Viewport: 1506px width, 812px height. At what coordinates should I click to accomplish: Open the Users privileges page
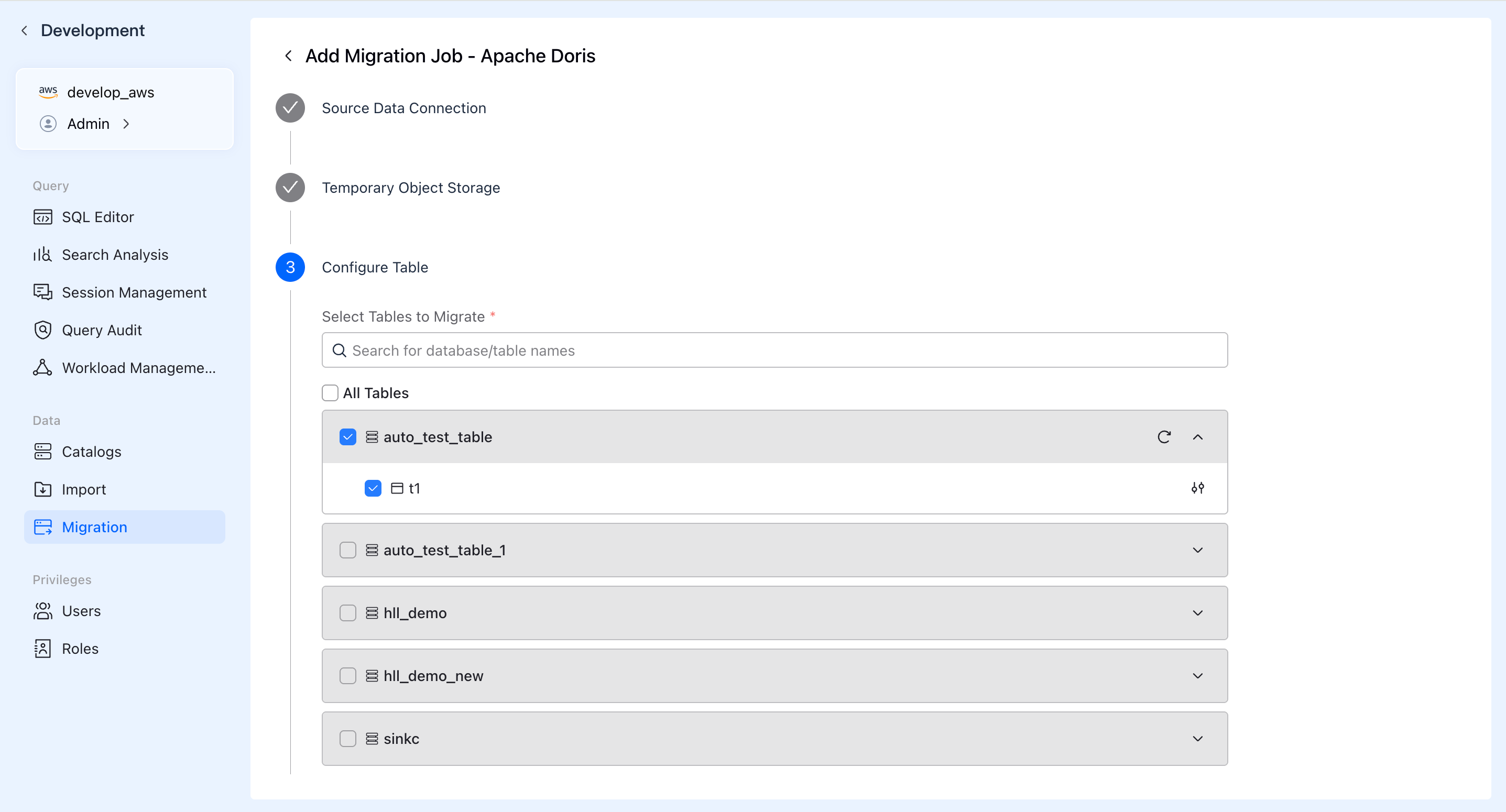coord(81,611)
